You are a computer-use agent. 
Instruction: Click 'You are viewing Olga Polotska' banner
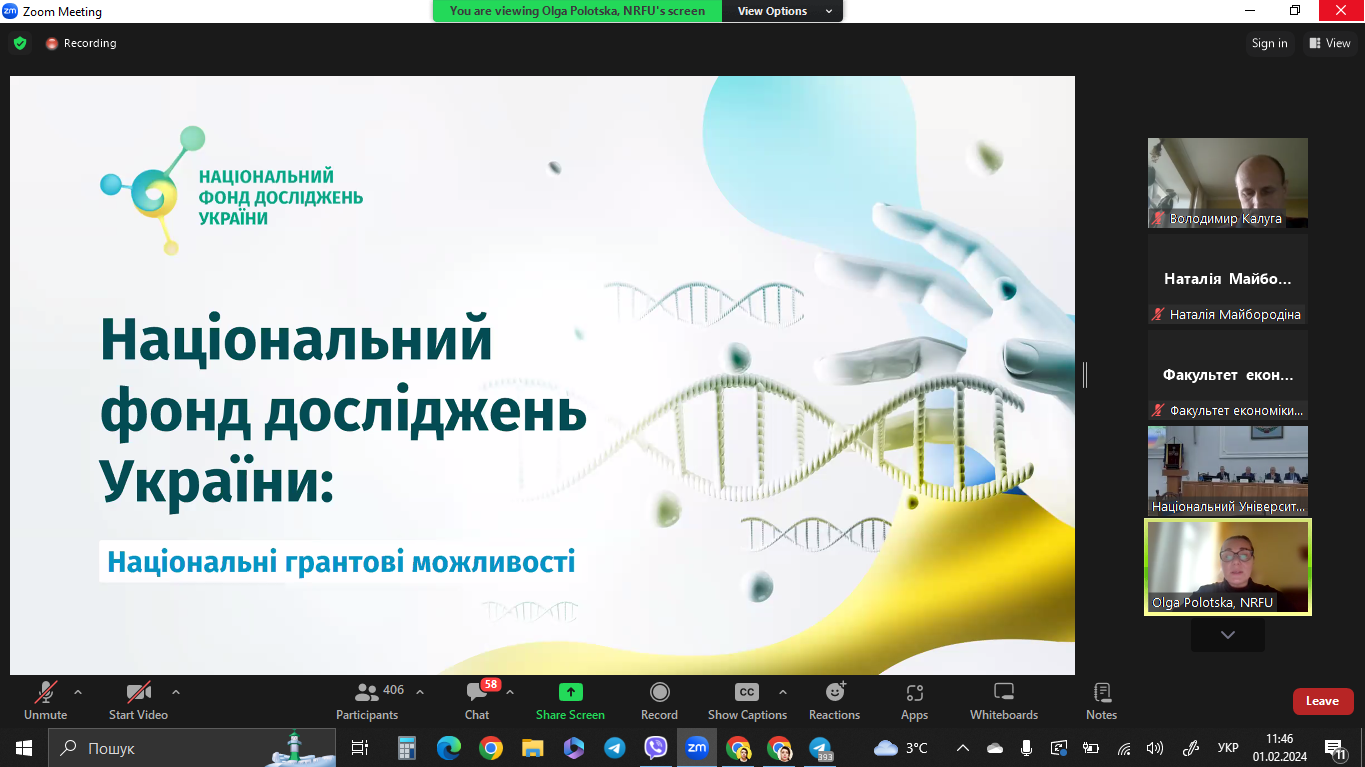point(577,11)
